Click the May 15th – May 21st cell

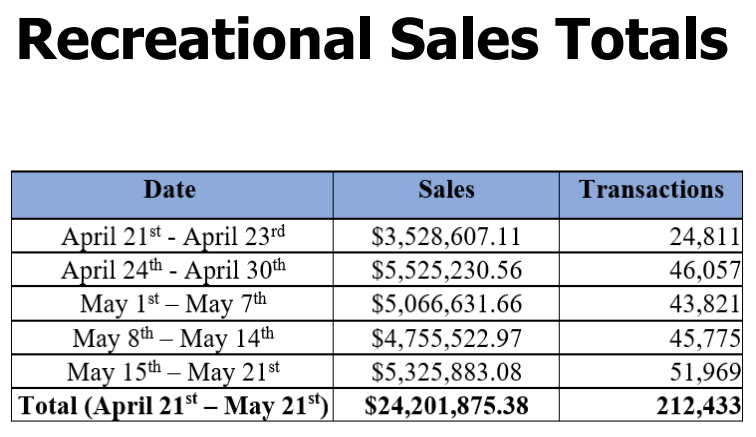coord(173,372)
